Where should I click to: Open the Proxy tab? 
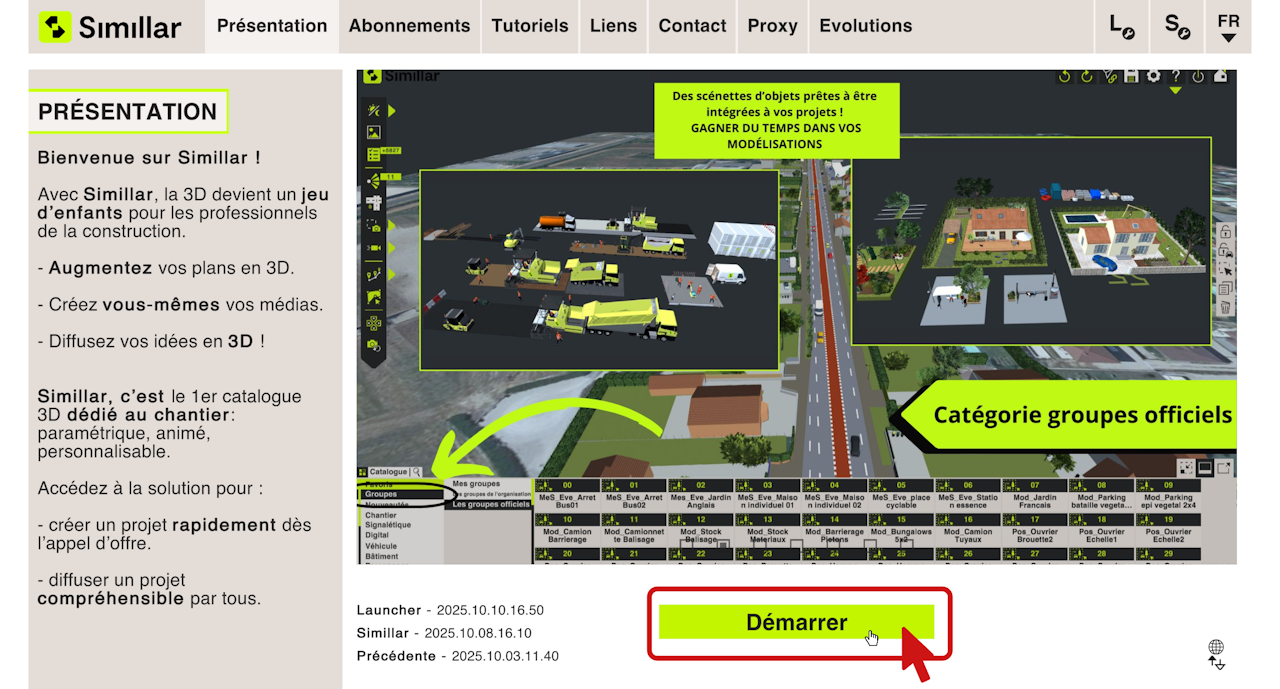(x=773, y=26)
